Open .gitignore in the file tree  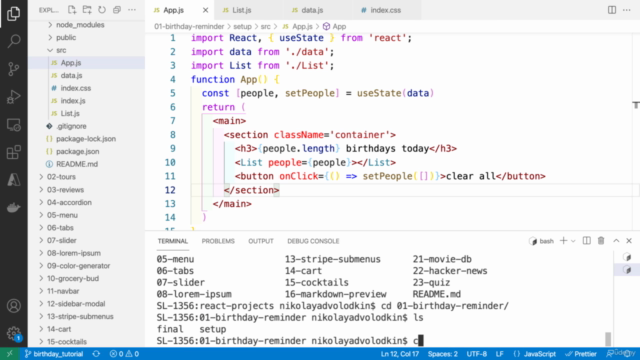[x=71, y=126]
